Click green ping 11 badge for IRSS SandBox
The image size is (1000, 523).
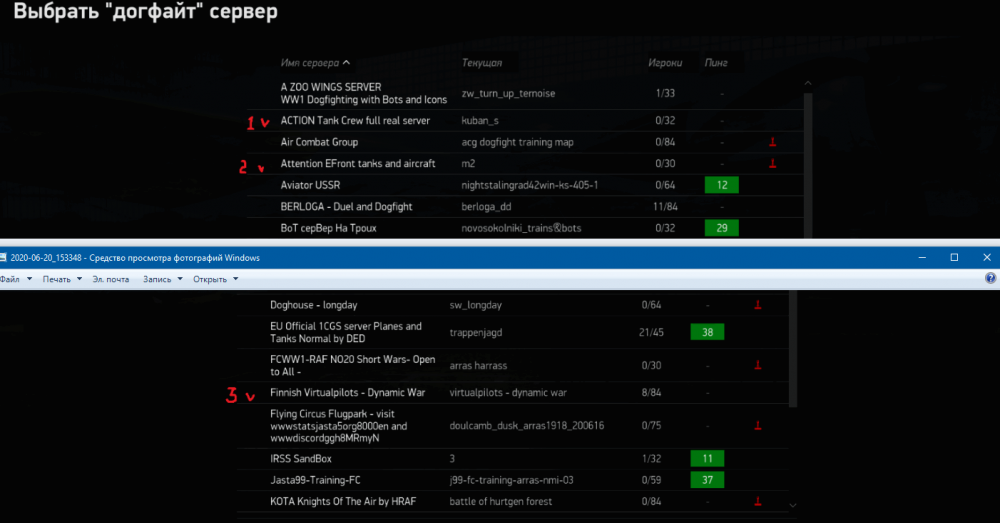707,458
